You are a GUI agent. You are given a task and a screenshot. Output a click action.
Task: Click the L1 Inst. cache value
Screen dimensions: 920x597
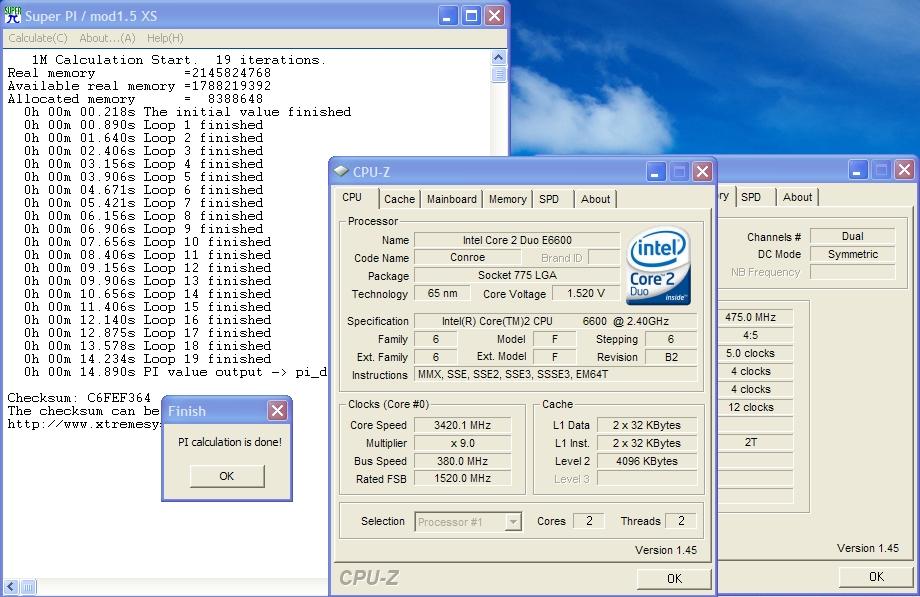pyautogui.click(x=647, y=443)
